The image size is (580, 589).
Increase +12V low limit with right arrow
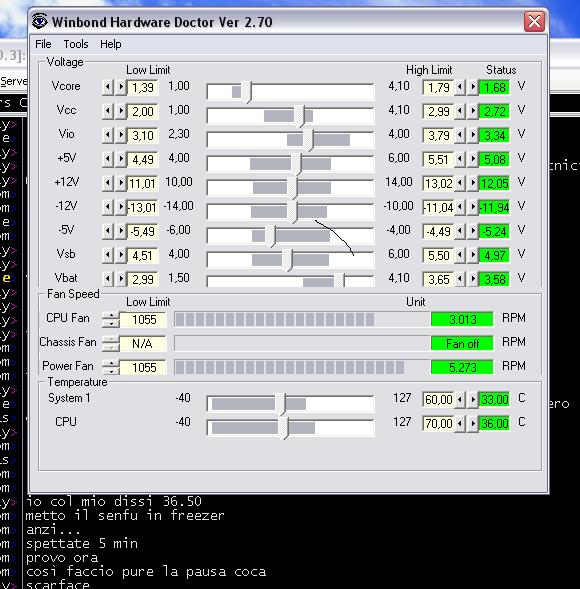click(x=120, y=184)
